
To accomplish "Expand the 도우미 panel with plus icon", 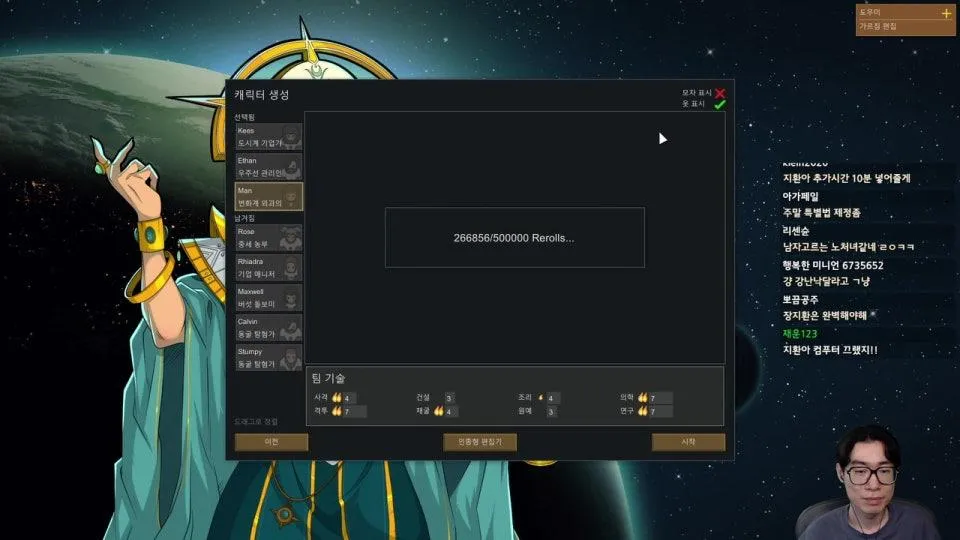I will point(946,13).
